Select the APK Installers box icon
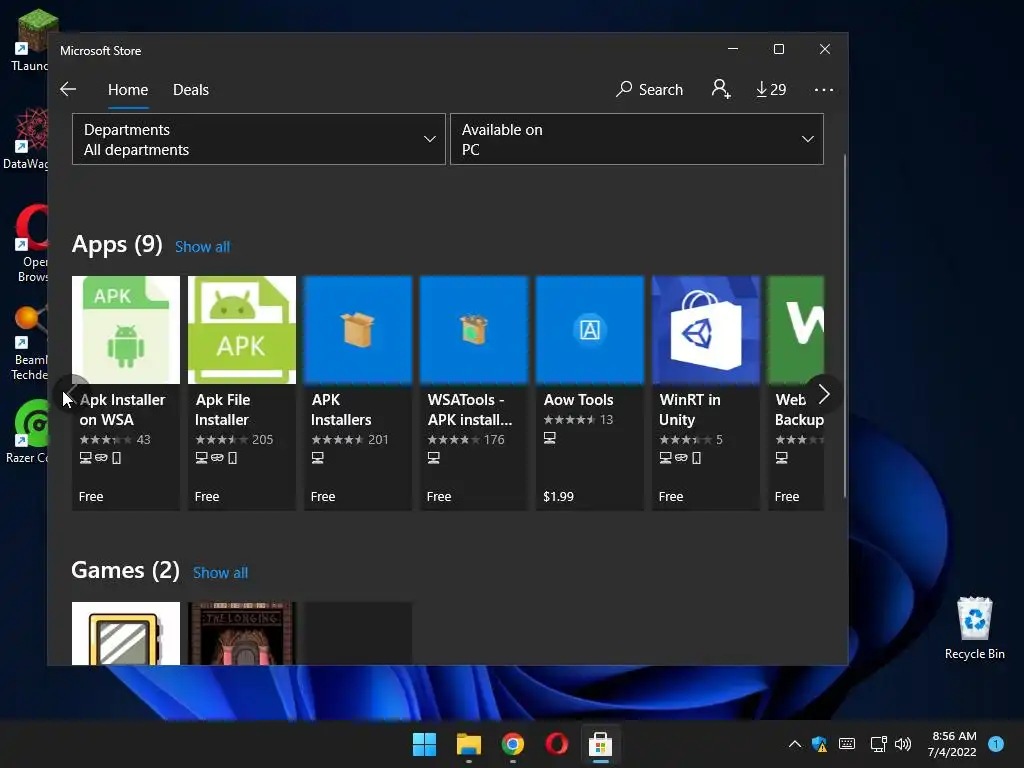1024x768 pixels. click(358, 330)
